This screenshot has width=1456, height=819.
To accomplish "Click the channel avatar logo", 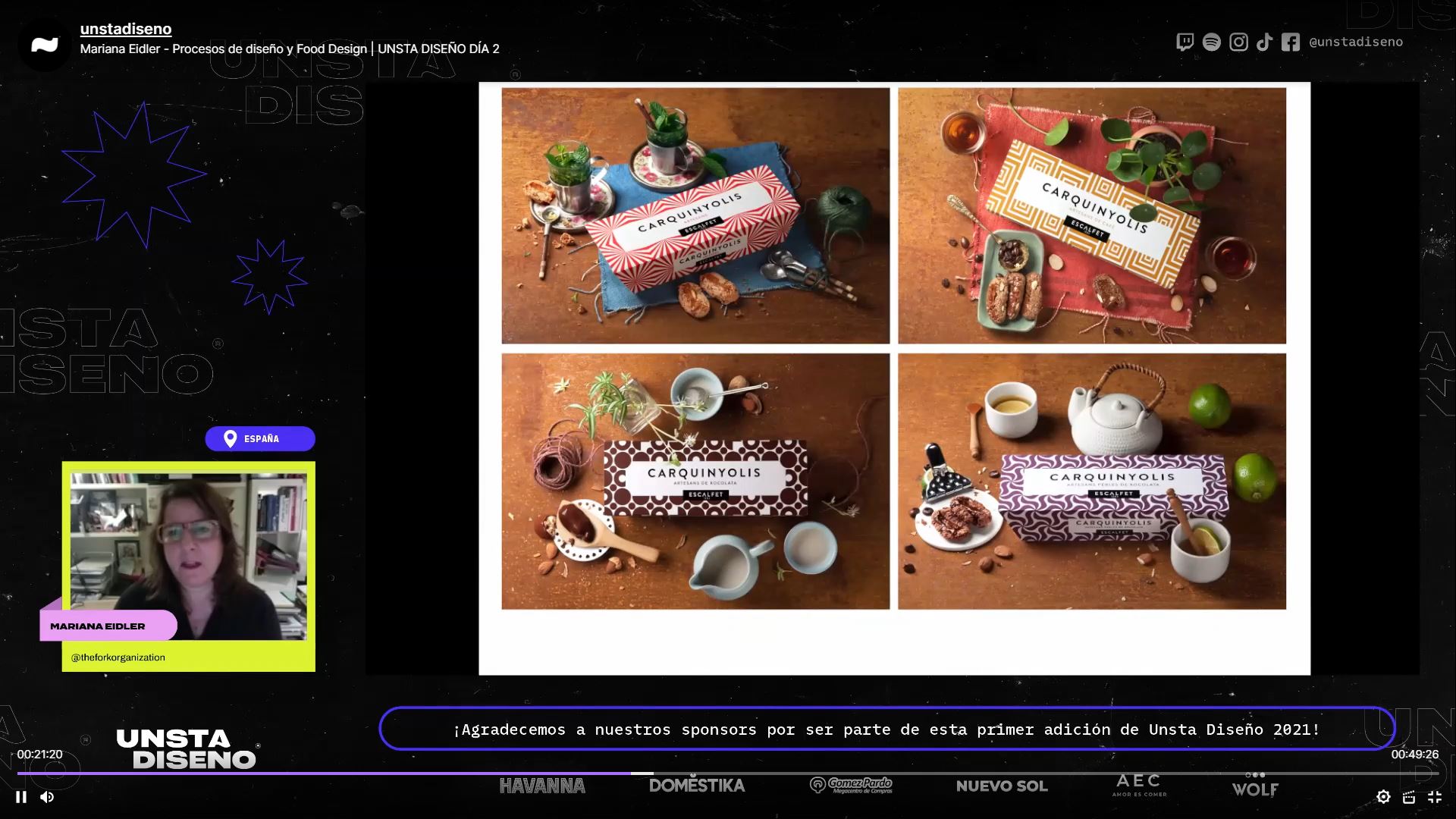I will (x=44, y=45).
